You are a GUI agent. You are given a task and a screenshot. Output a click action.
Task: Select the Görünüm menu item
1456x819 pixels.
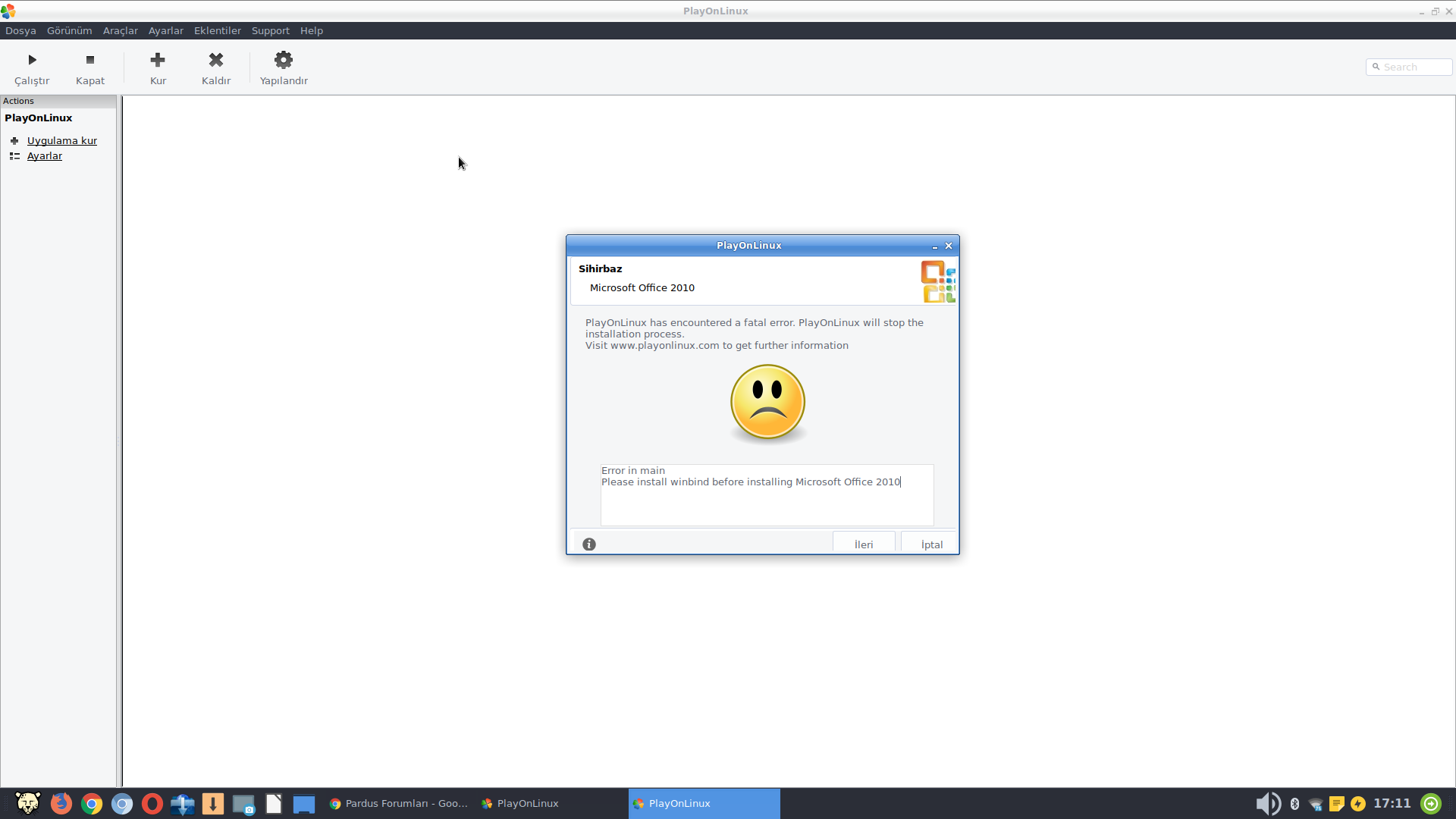point(69,30)
